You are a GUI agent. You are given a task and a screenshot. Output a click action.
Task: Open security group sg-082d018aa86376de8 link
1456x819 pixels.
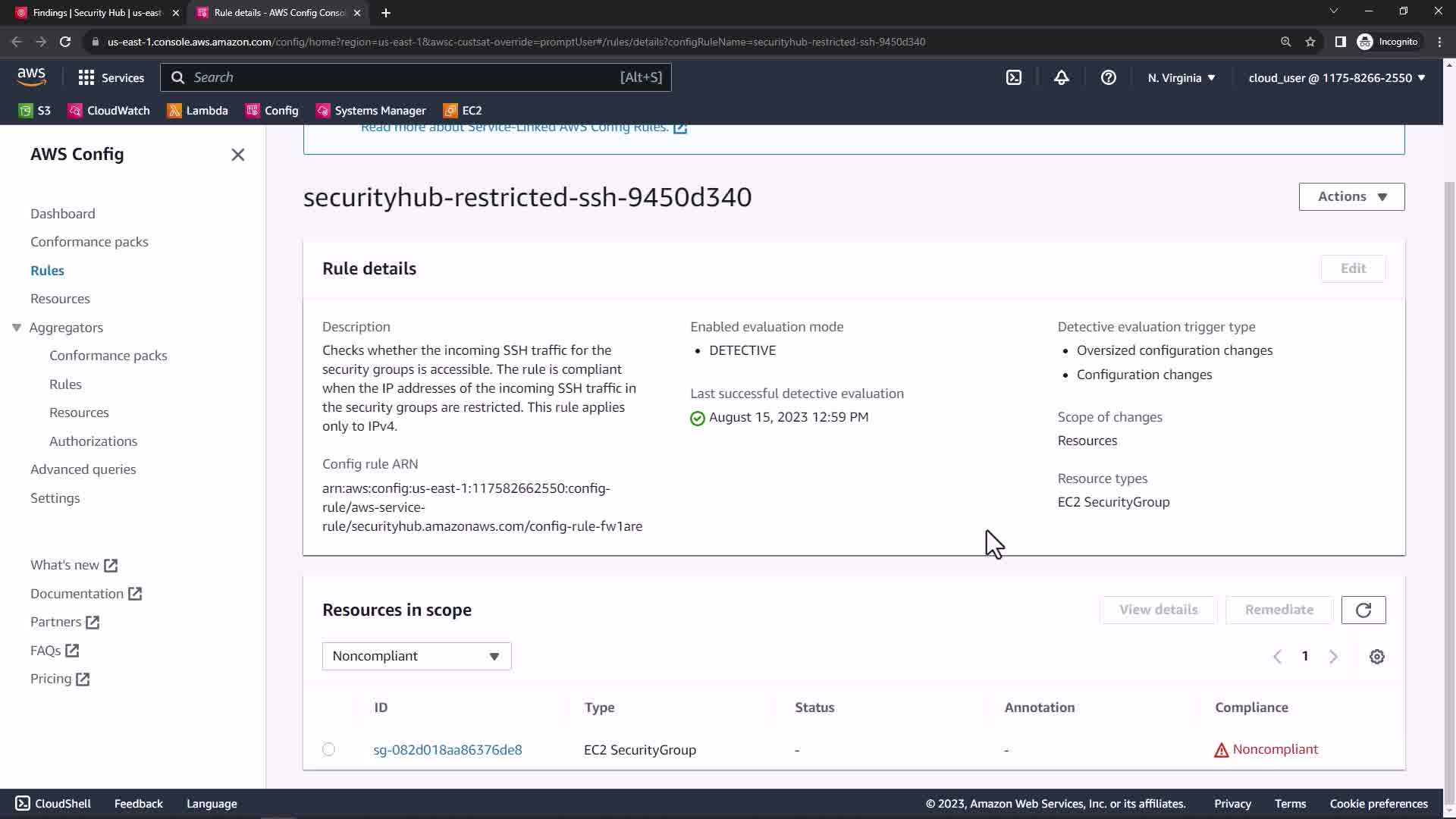(447, 749)
